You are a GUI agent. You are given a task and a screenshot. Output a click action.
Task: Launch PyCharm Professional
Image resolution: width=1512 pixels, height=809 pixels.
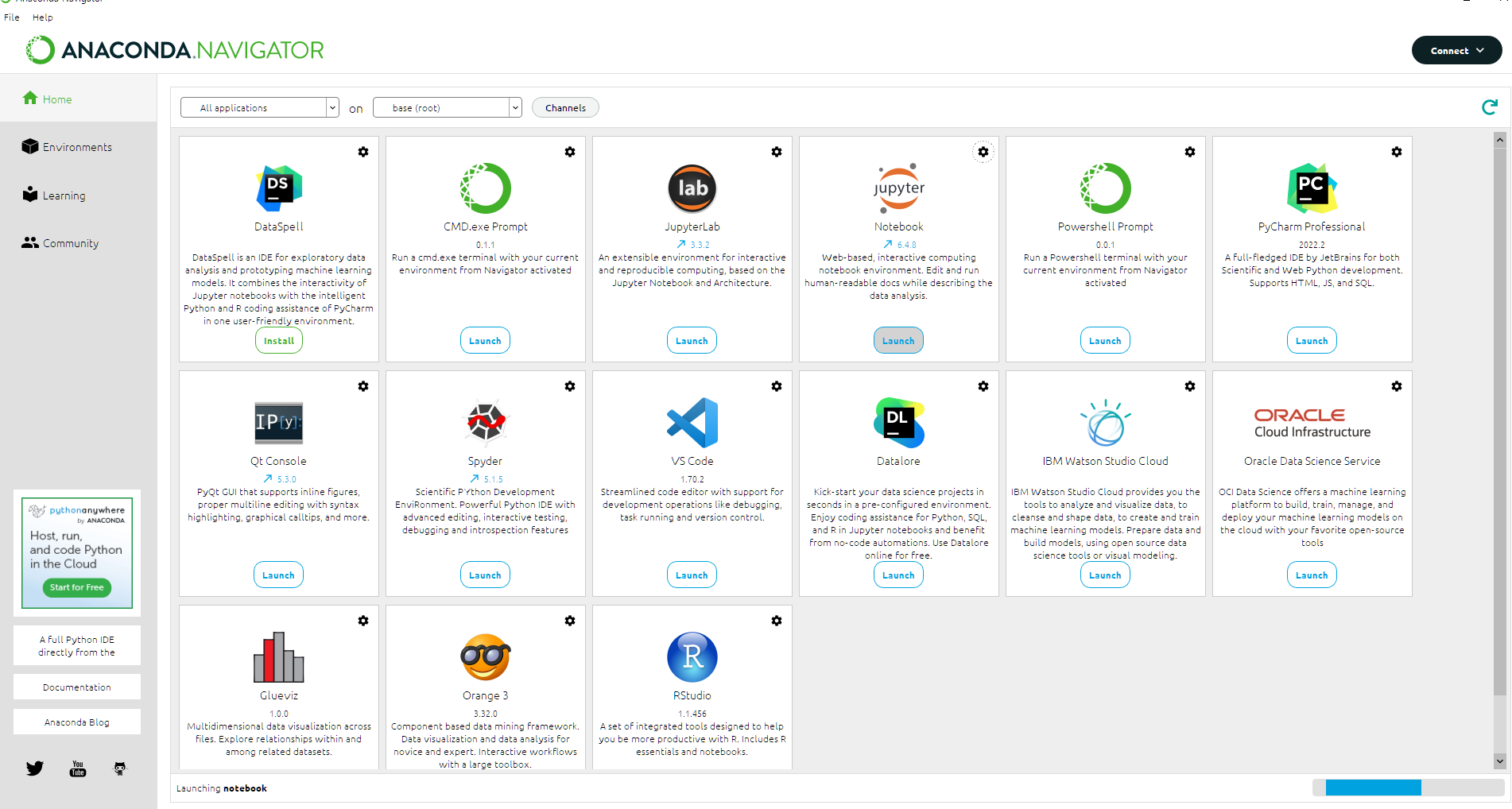(1312, 341)
